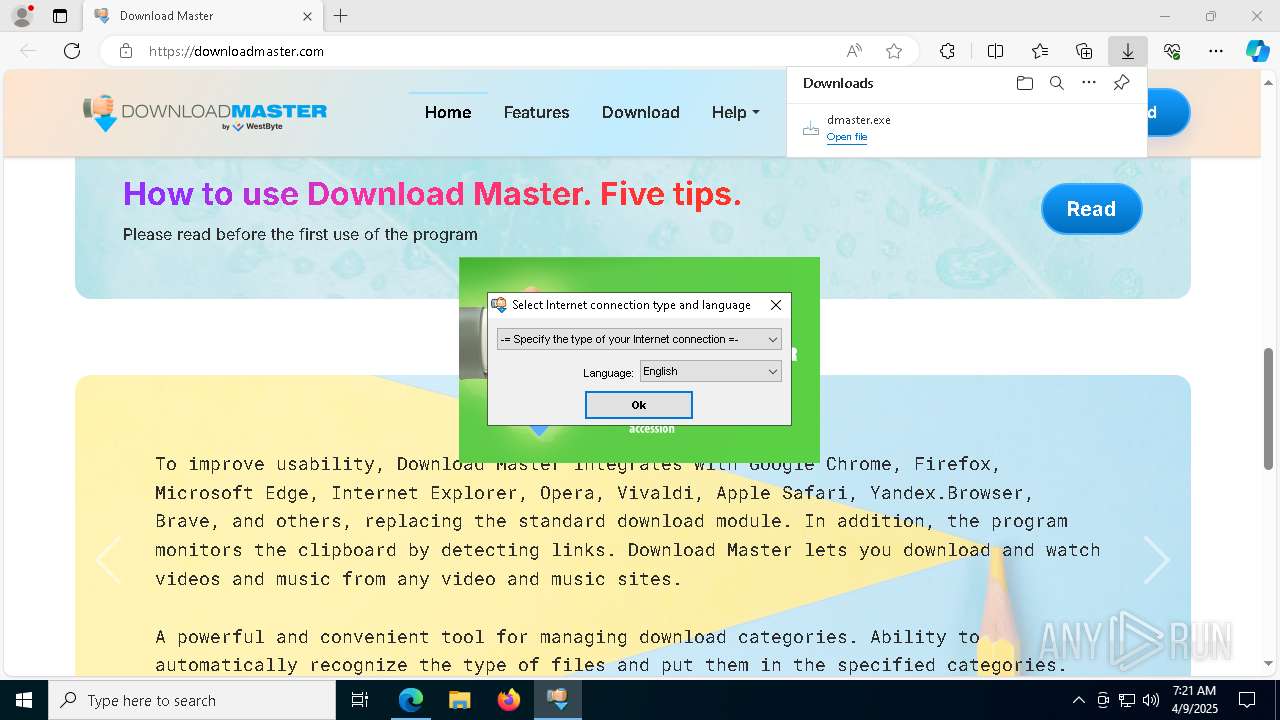
Task: Open Browser essentials icon
Action: click(1172, 51)
